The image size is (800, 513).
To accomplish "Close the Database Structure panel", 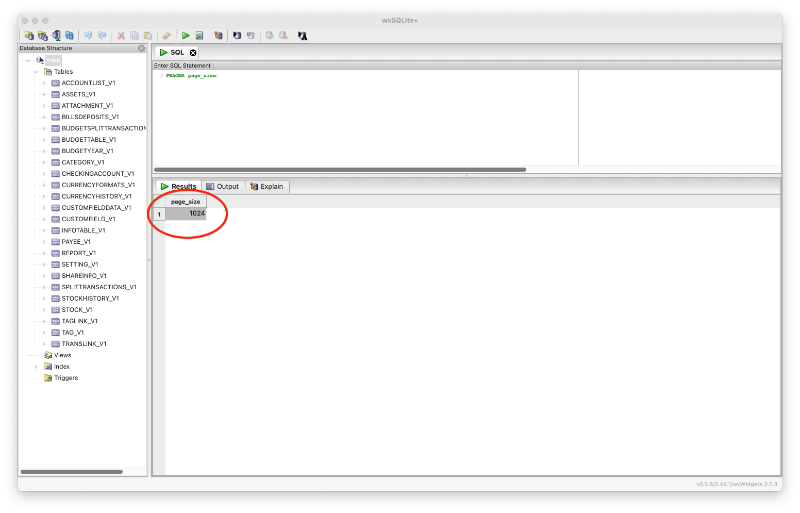I will pos(141,48).
